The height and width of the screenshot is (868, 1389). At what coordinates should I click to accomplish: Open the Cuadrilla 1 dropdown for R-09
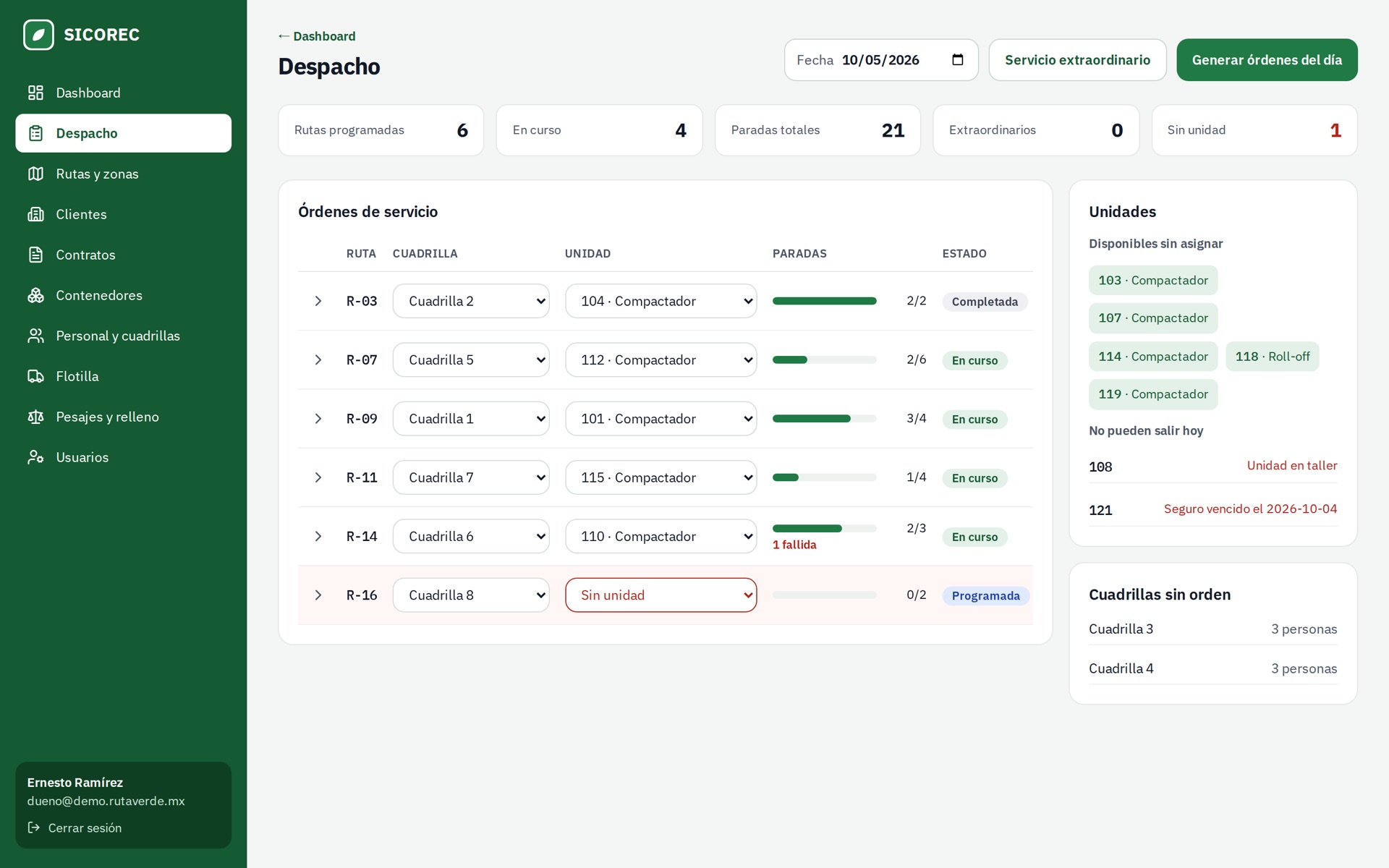pyautogui.click(x=471, y=419)
